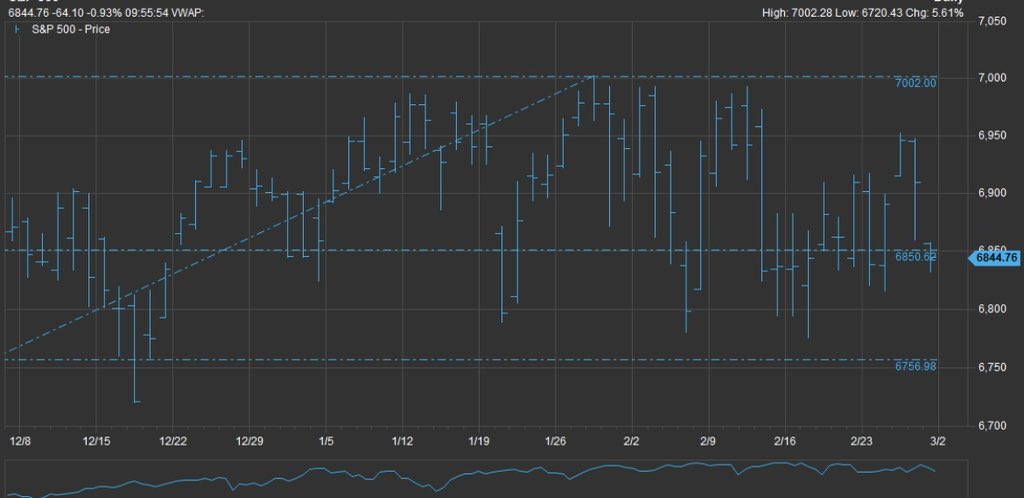Select the 6850.62 horizontal line label

(915, 257)
